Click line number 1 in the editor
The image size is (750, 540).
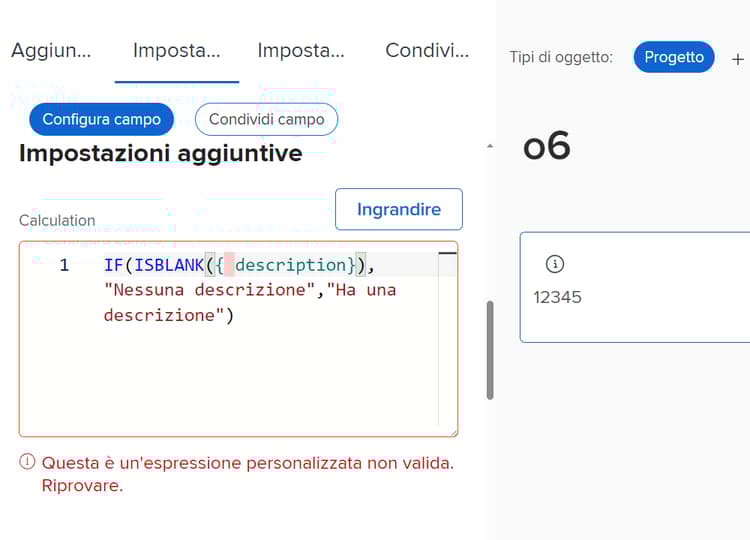(64, 265)
